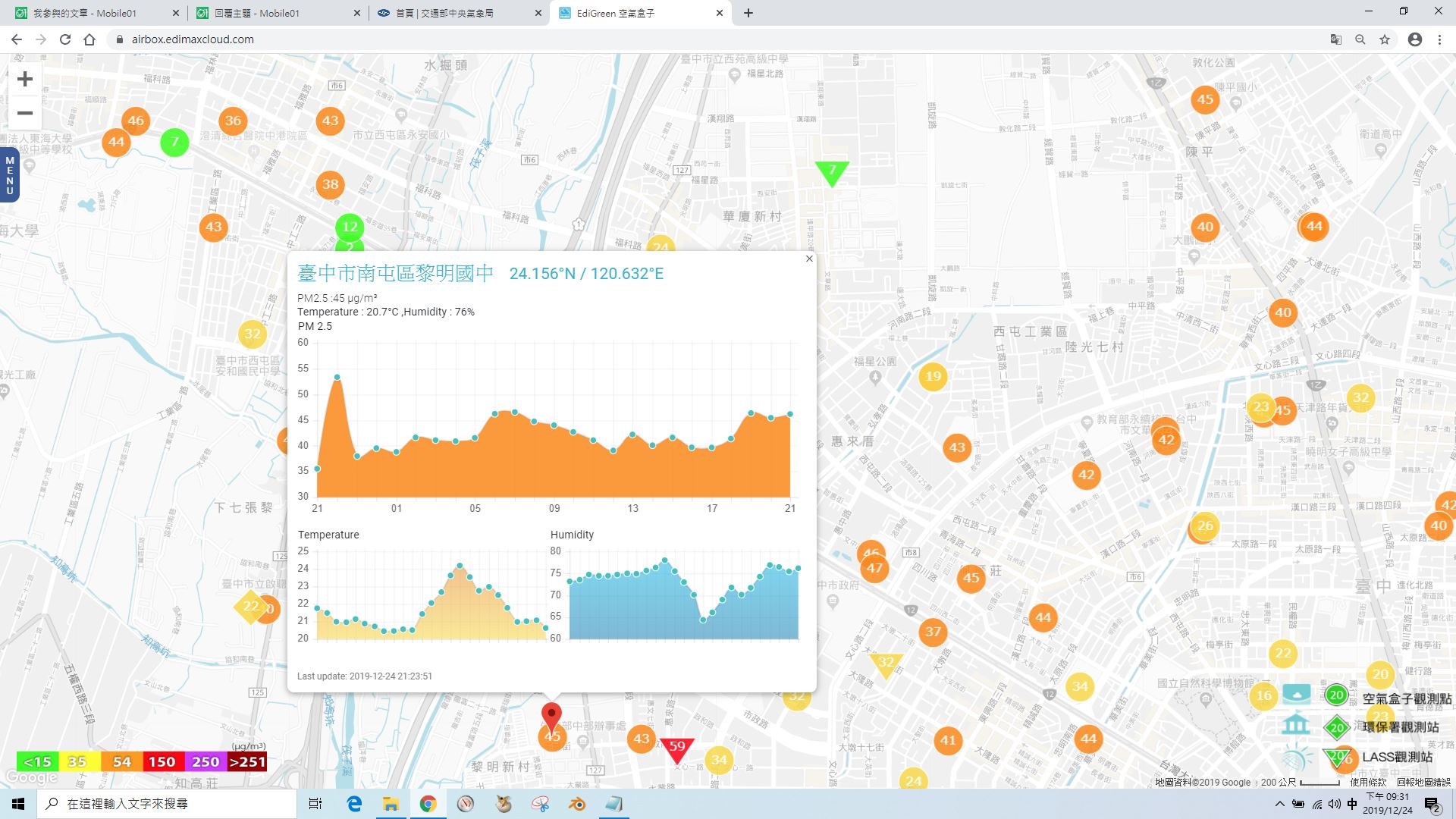Open the orange marker 38
The image size is (1456, 819).
tap(330, 184)
